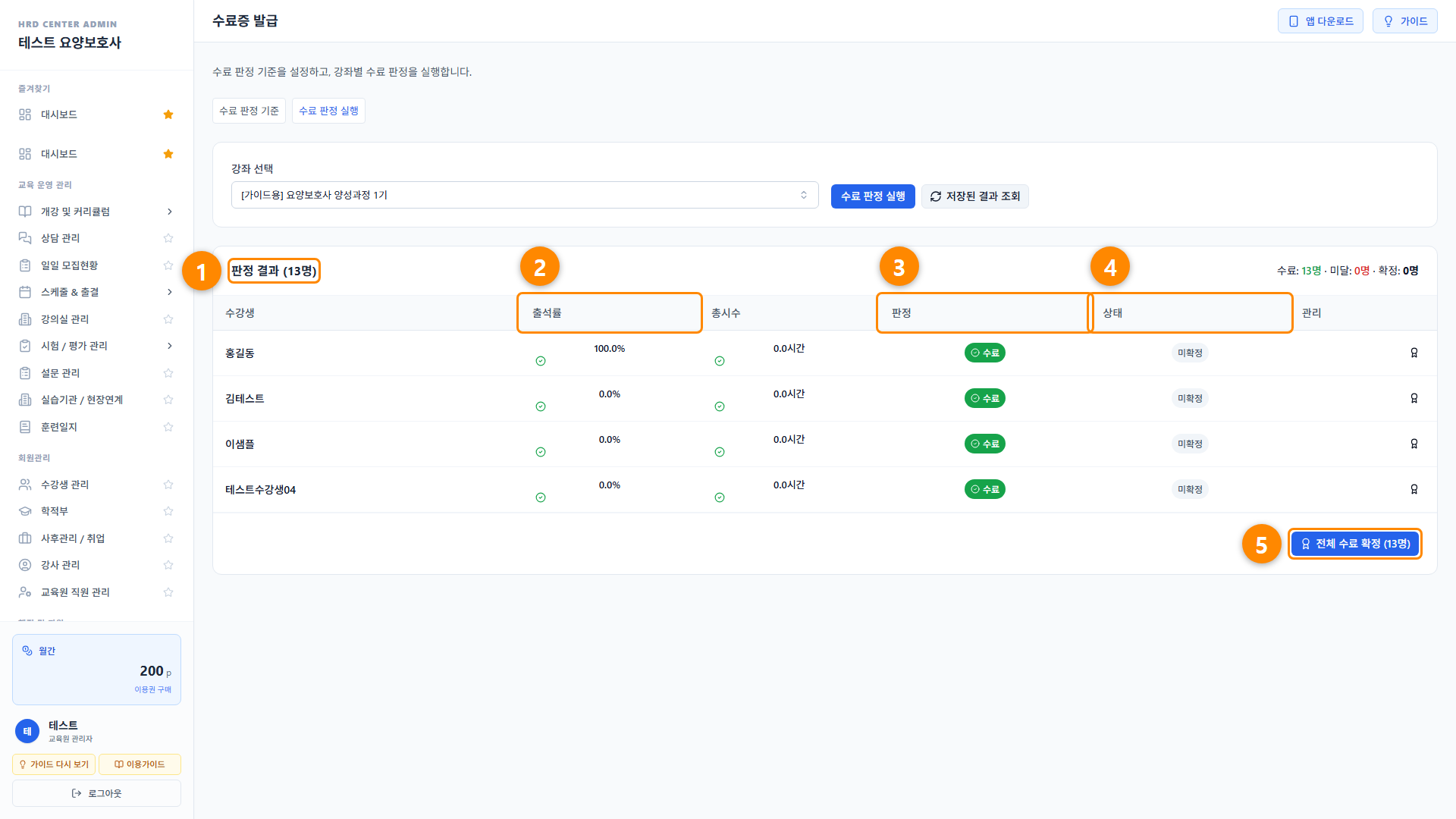Click the certificate icon in 홍길동's row
The width and height of the screenshot is (1456, 819).
point(1414,353)
